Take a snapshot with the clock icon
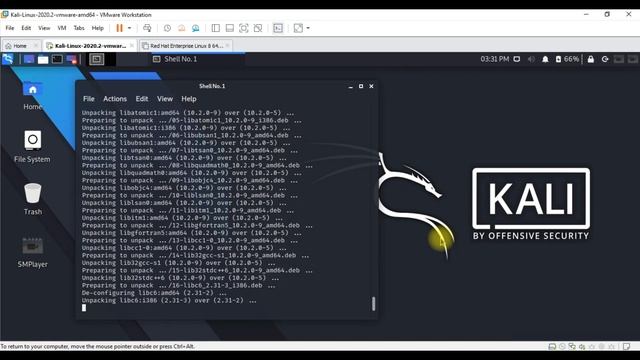This screenshot has height=360, width=640. tap(167, 28)
